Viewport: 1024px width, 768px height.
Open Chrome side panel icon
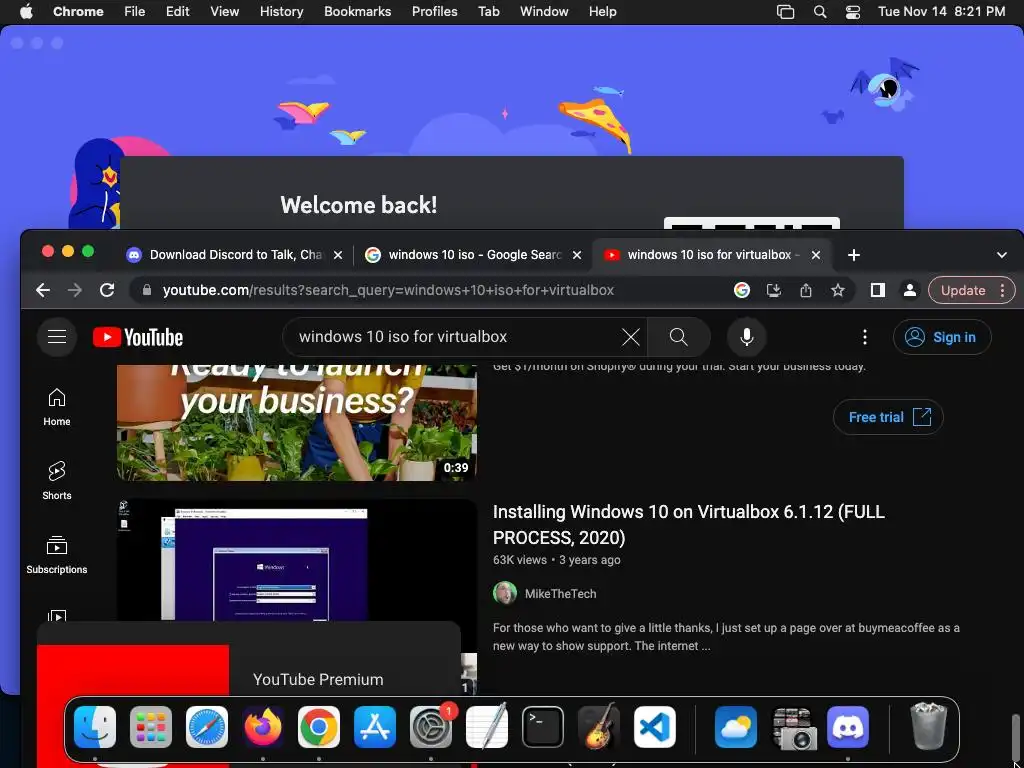pyautogui.click(x=878, y=290)
